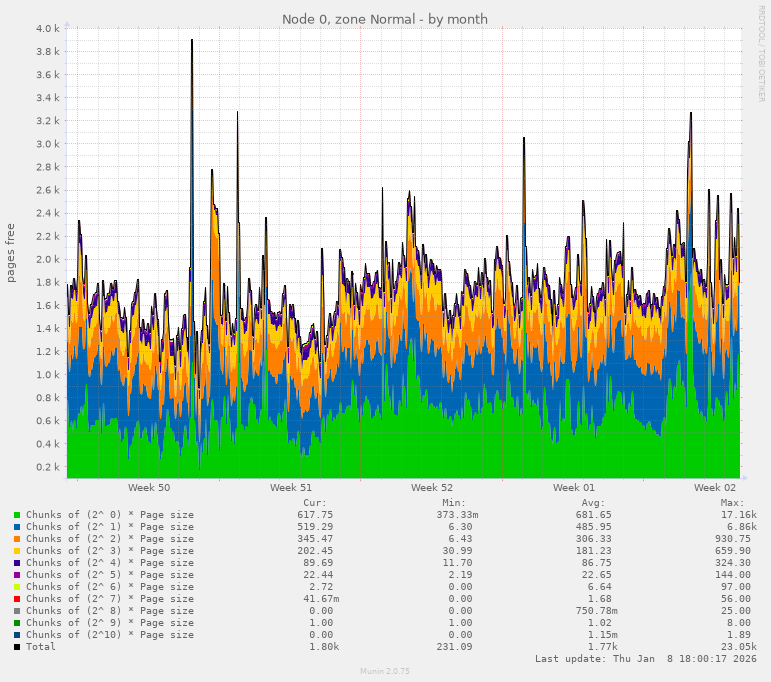Click the dark purple 2^4 chunks swatch
771x682 pixels.
pyautogui.click(x=17, y=563)
